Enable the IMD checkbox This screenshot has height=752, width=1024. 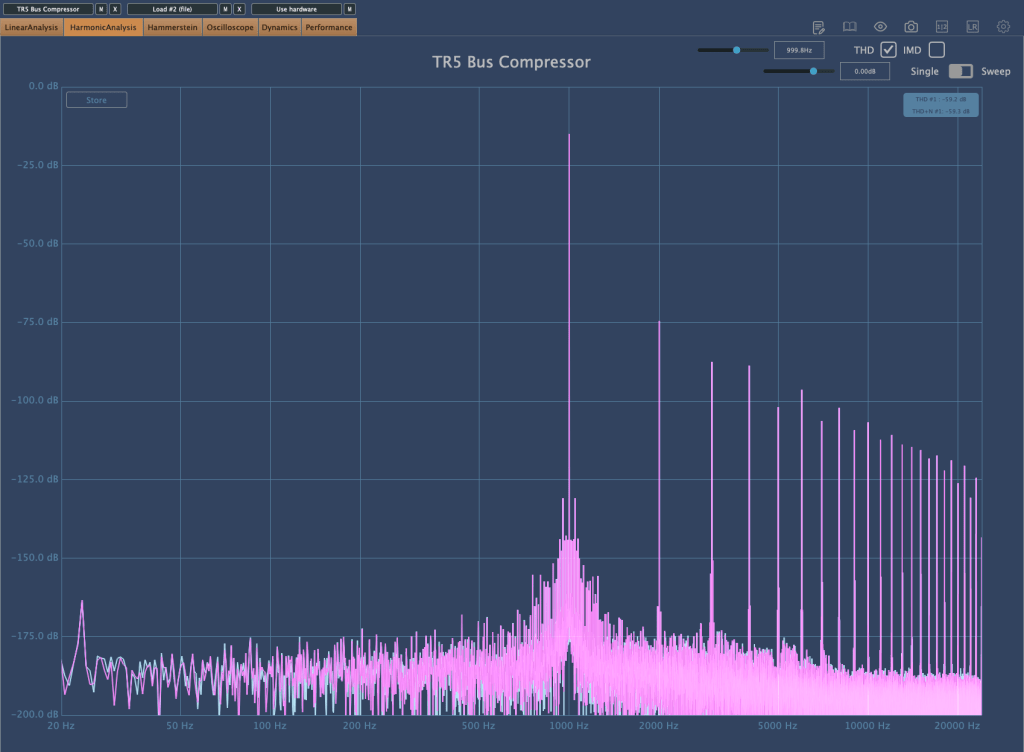(x=936, y=50)
